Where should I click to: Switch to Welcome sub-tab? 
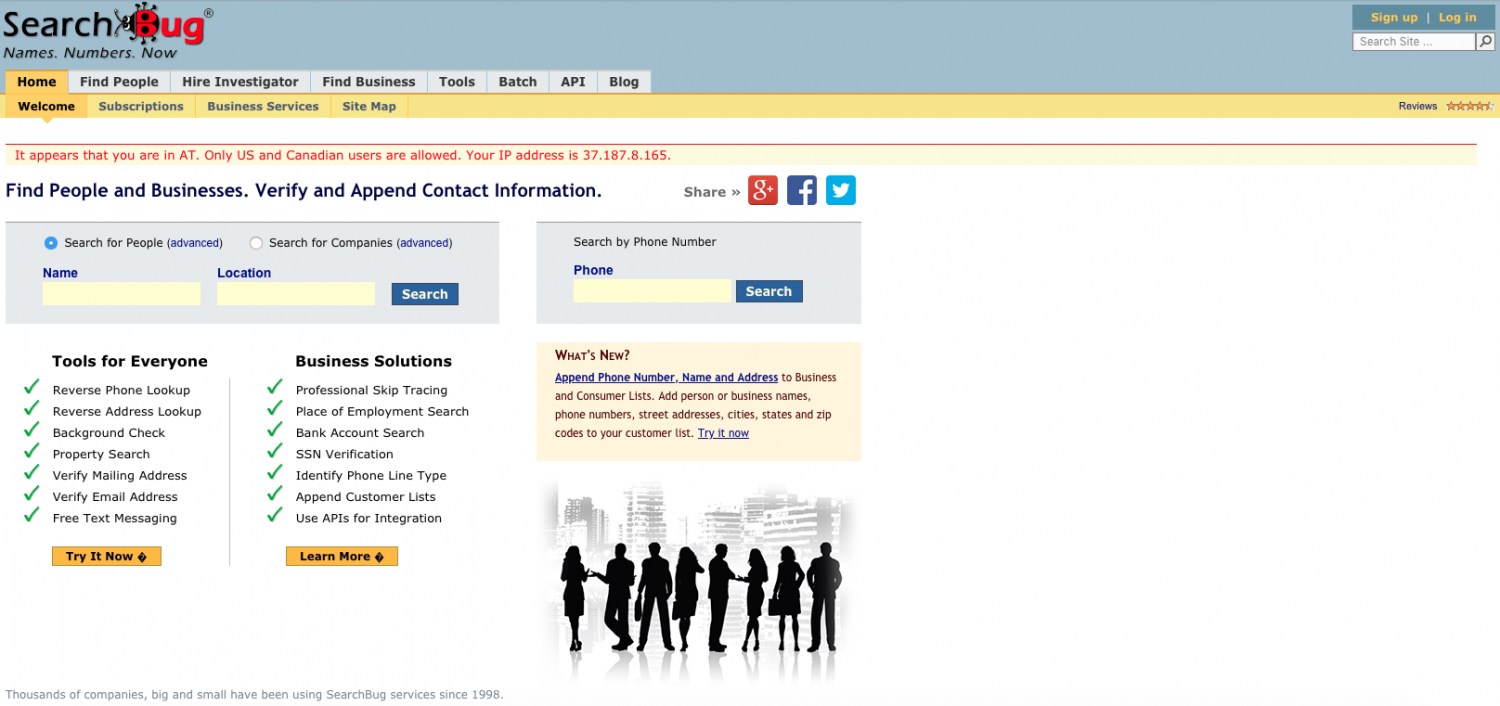(46, 106)
